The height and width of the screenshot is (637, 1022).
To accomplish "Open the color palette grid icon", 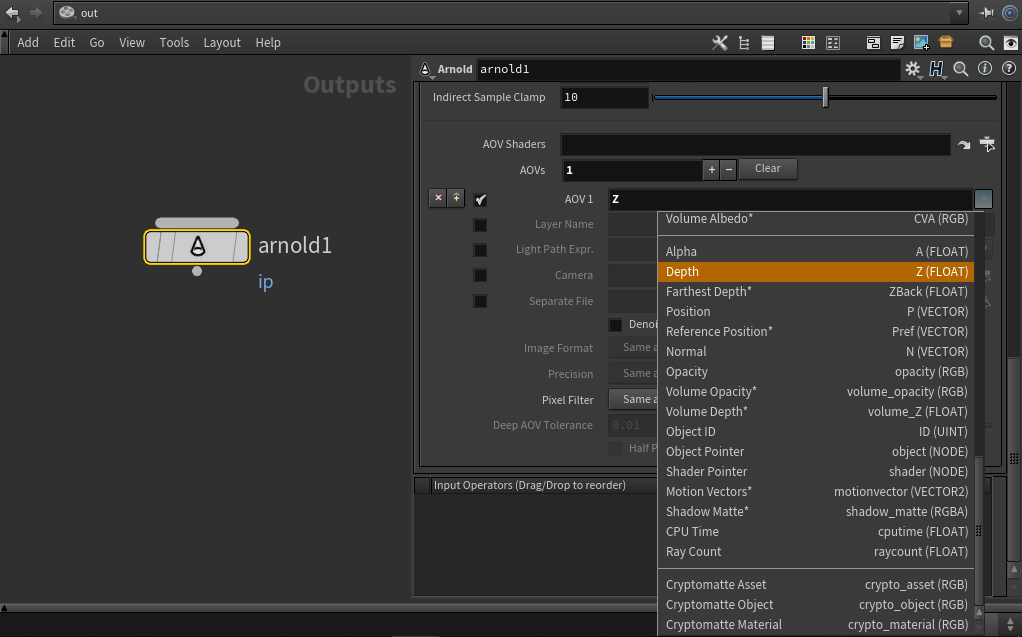I will coord(808,42).
